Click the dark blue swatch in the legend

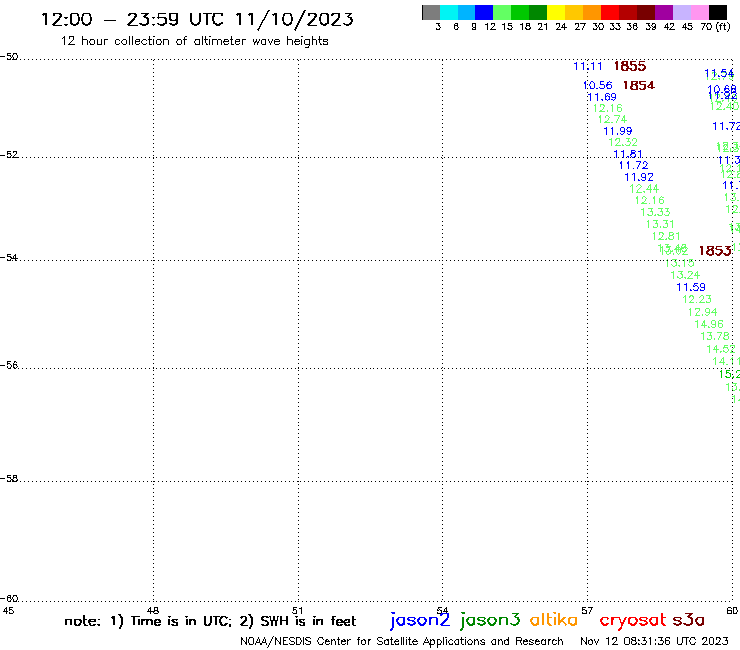point(484,12)
